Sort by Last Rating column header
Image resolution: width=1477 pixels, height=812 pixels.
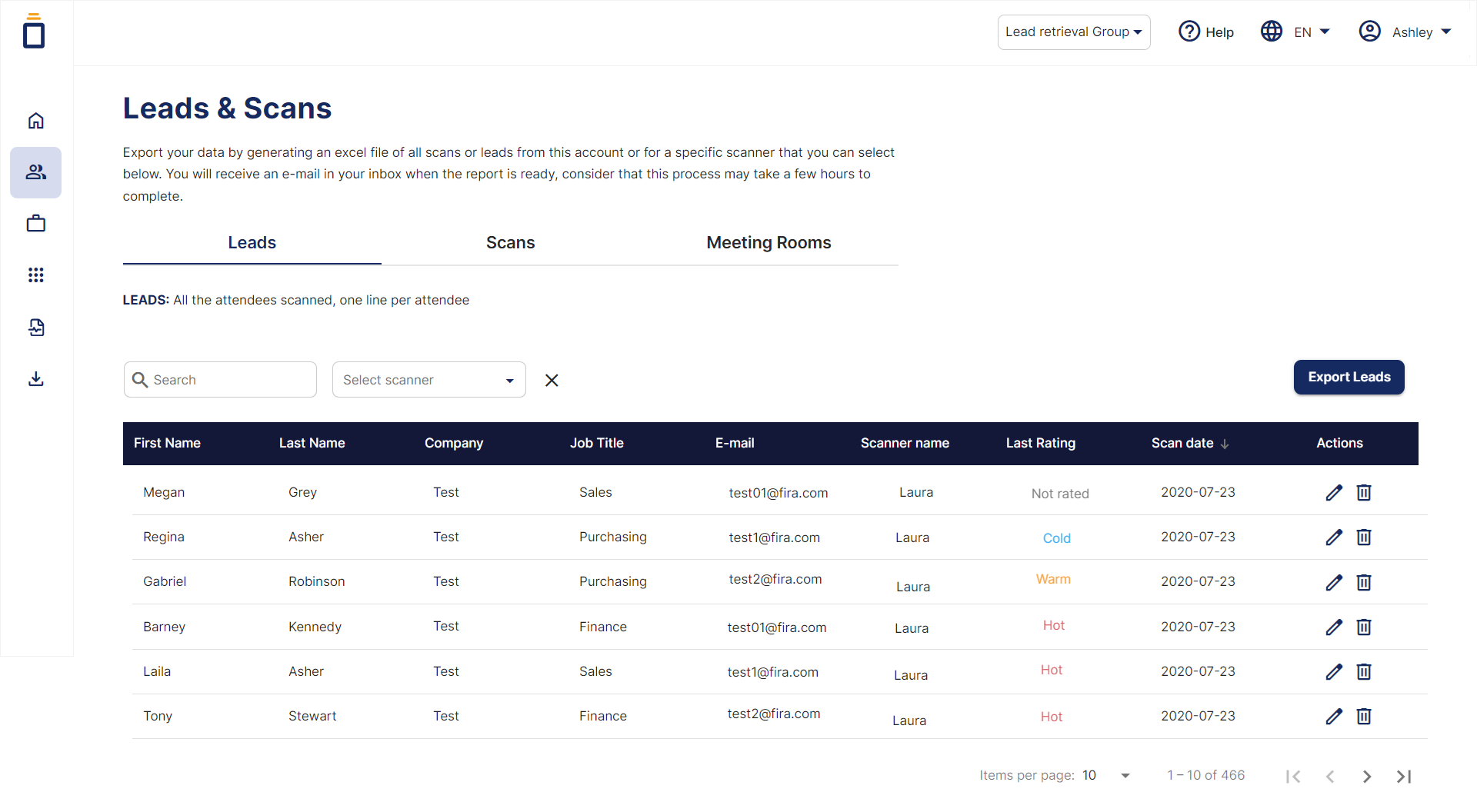point(1041,444)
